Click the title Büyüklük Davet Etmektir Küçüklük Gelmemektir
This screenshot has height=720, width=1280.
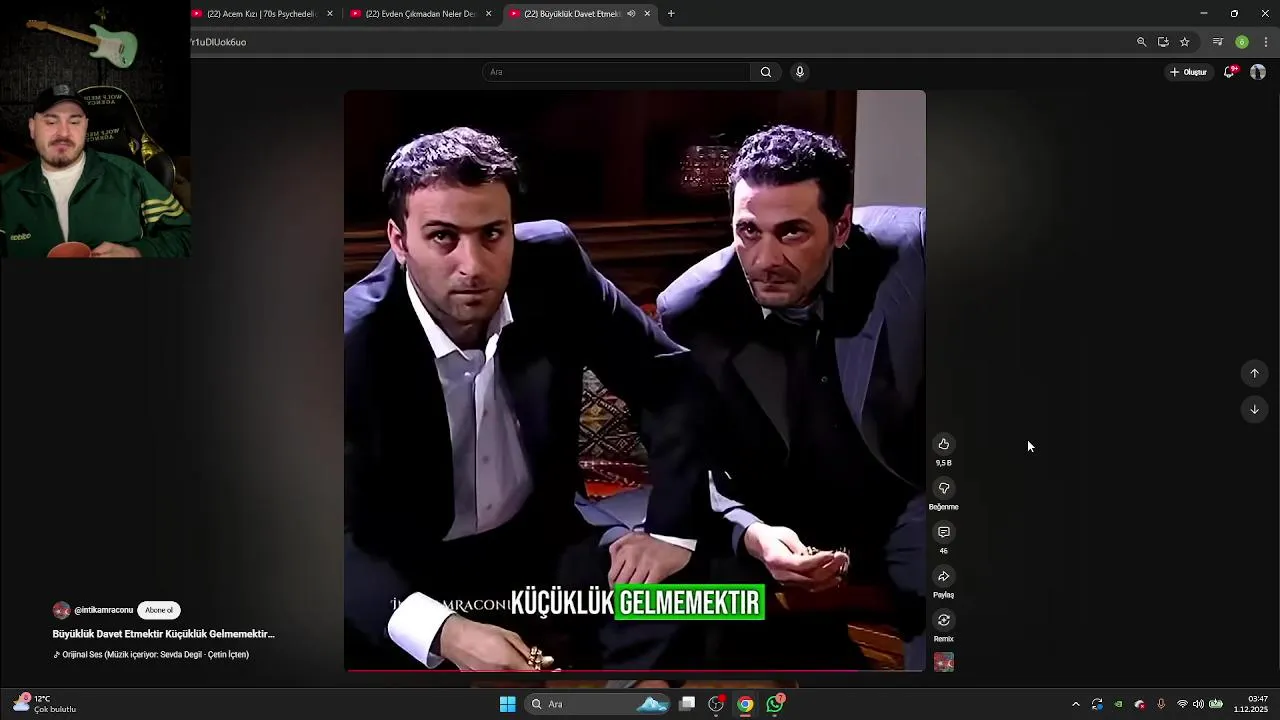163,634
